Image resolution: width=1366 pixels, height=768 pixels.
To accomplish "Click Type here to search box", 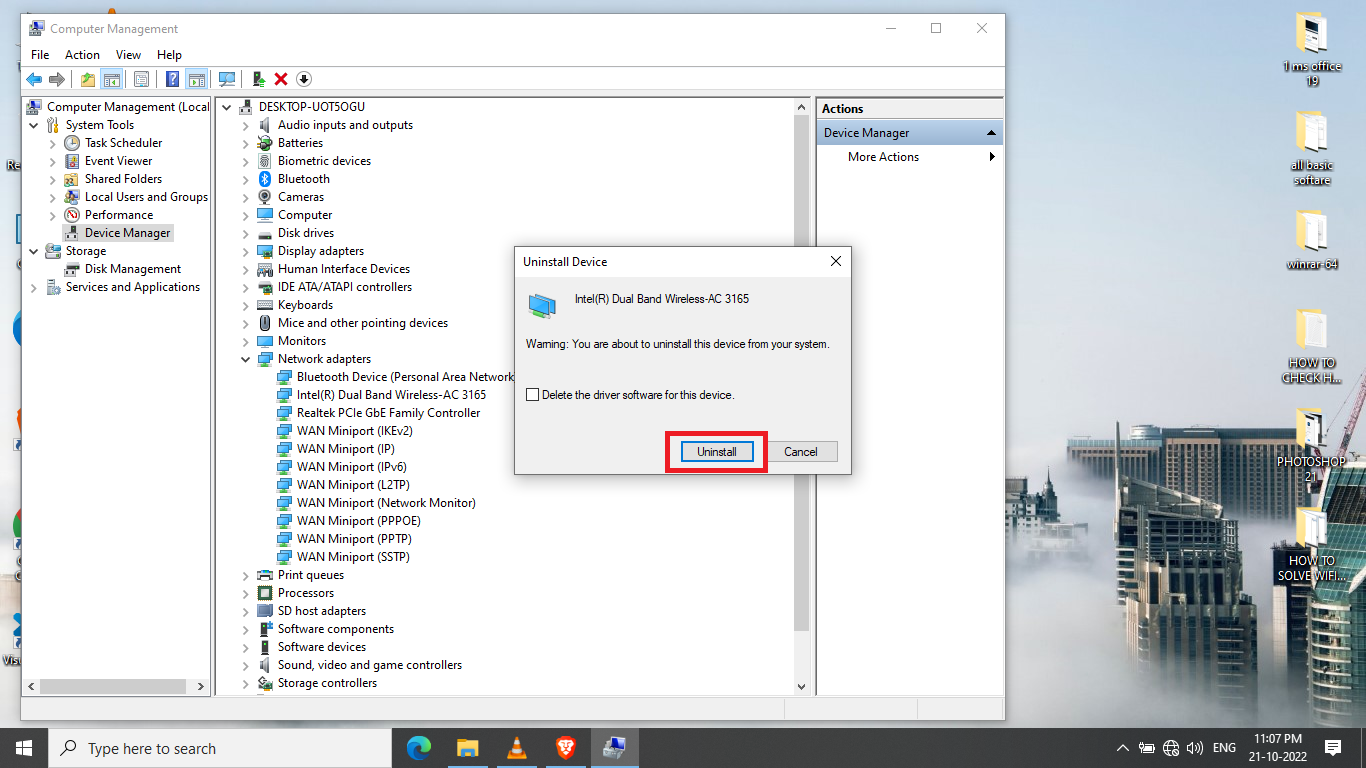I will [x=220, y=748].
